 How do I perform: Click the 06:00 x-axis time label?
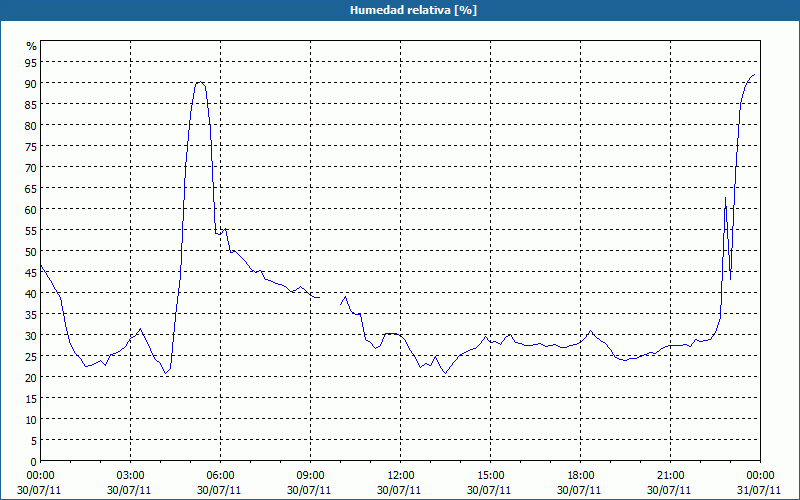(x=220, y=476)
